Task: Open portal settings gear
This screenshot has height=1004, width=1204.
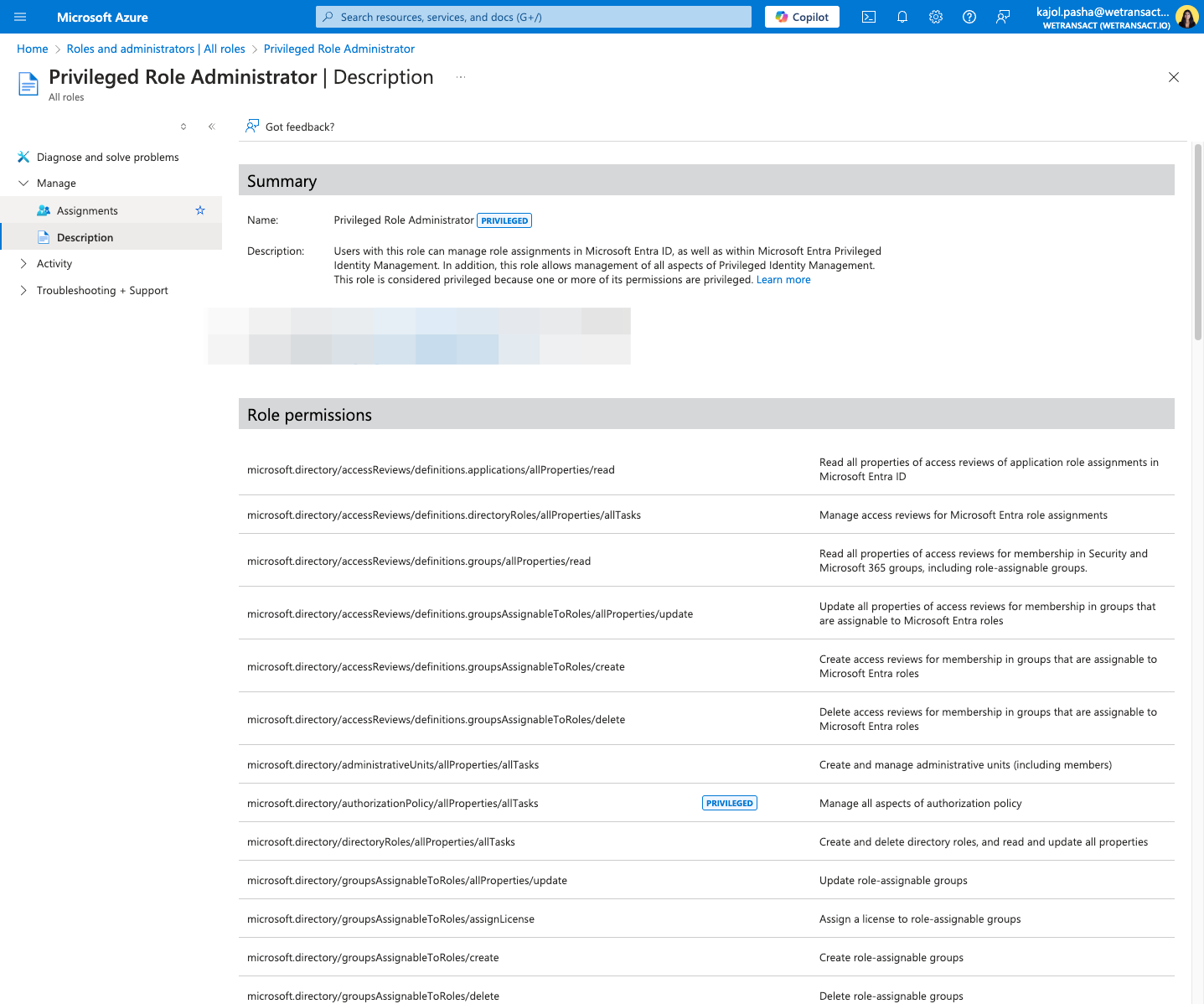Action: (936, 17)
